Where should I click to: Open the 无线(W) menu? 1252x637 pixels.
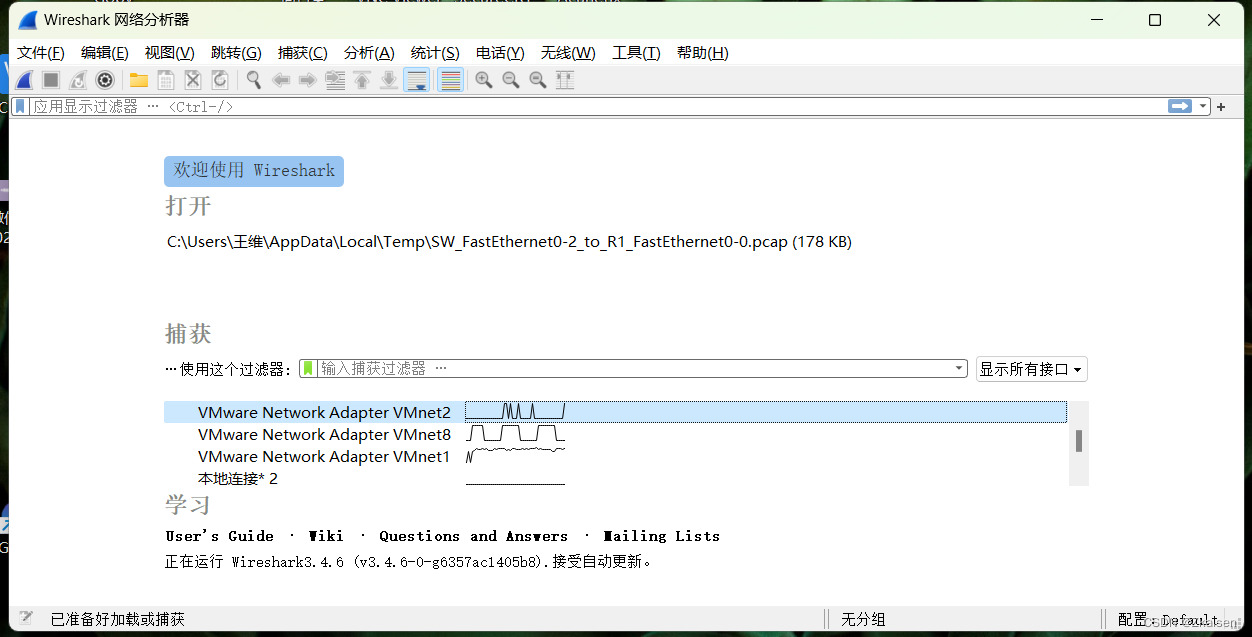(x=568, y=53)
